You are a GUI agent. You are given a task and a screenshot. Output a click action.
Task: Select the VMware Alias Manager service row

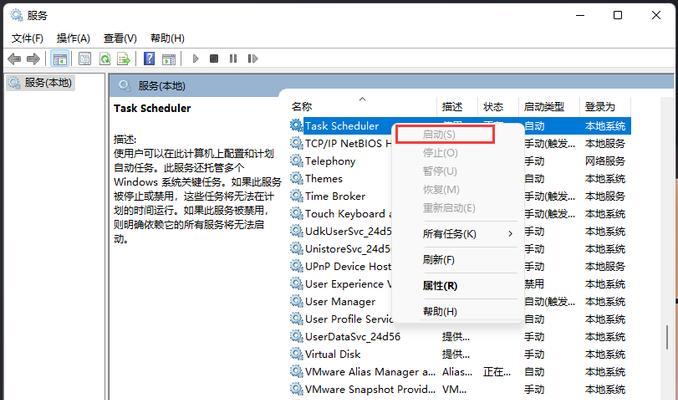[x=460, y=372]
